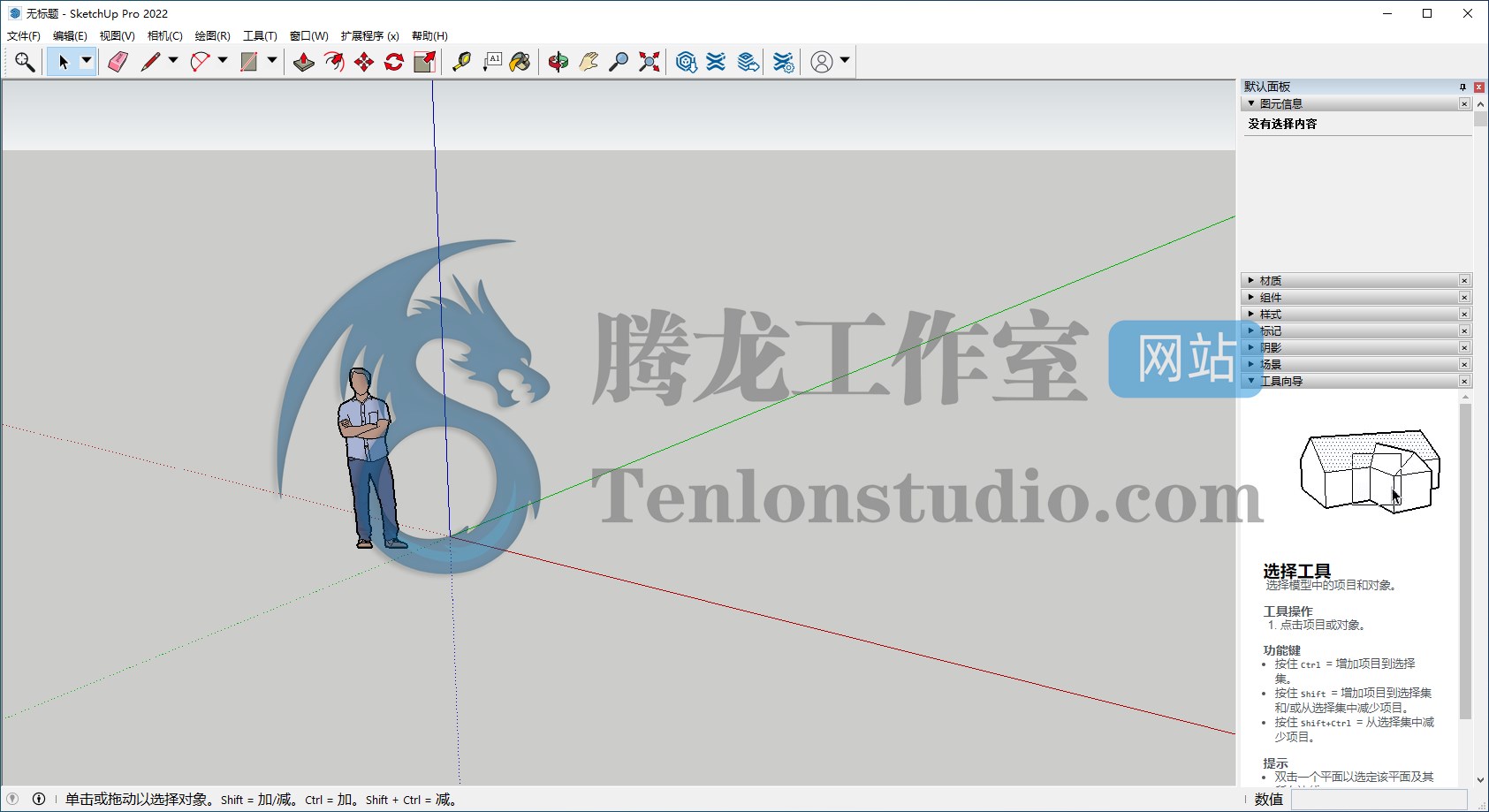
Task: Open the 工具(T) menu
Action: [x=260, y=36]
